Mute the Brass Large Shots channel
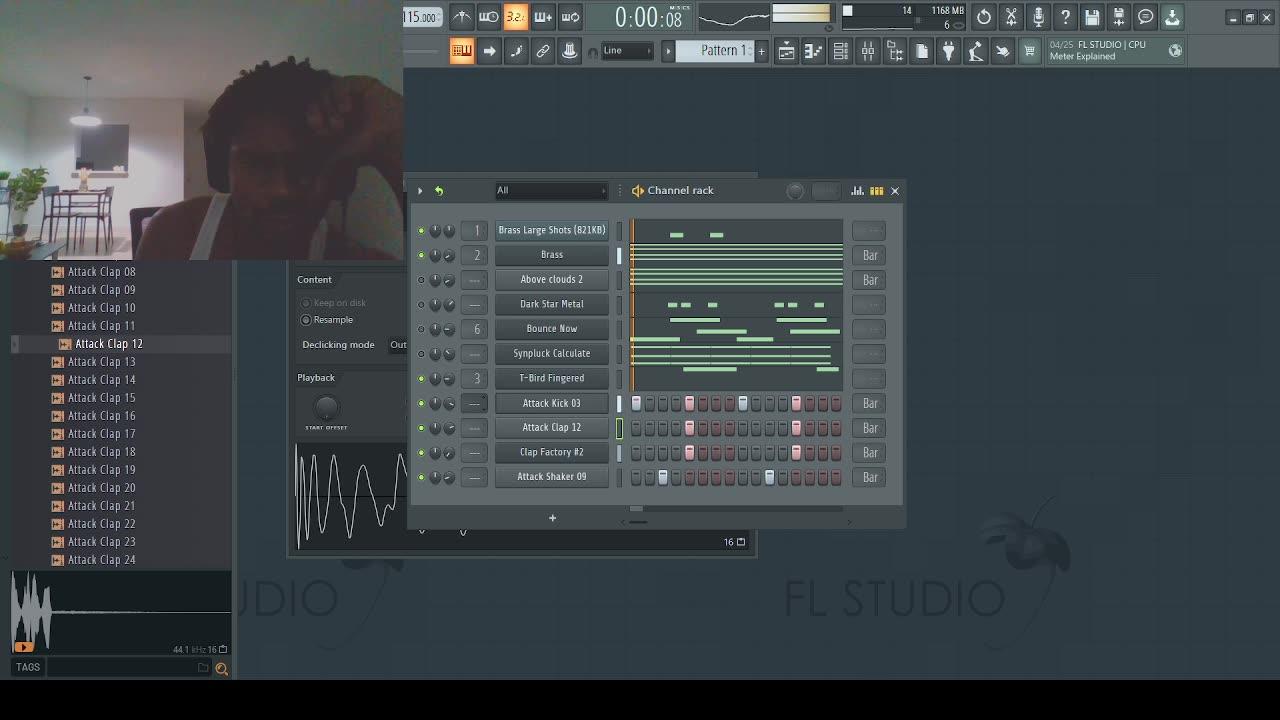Image resolution: width=1280 pixels, height=720 pixels. coord(421,231)
